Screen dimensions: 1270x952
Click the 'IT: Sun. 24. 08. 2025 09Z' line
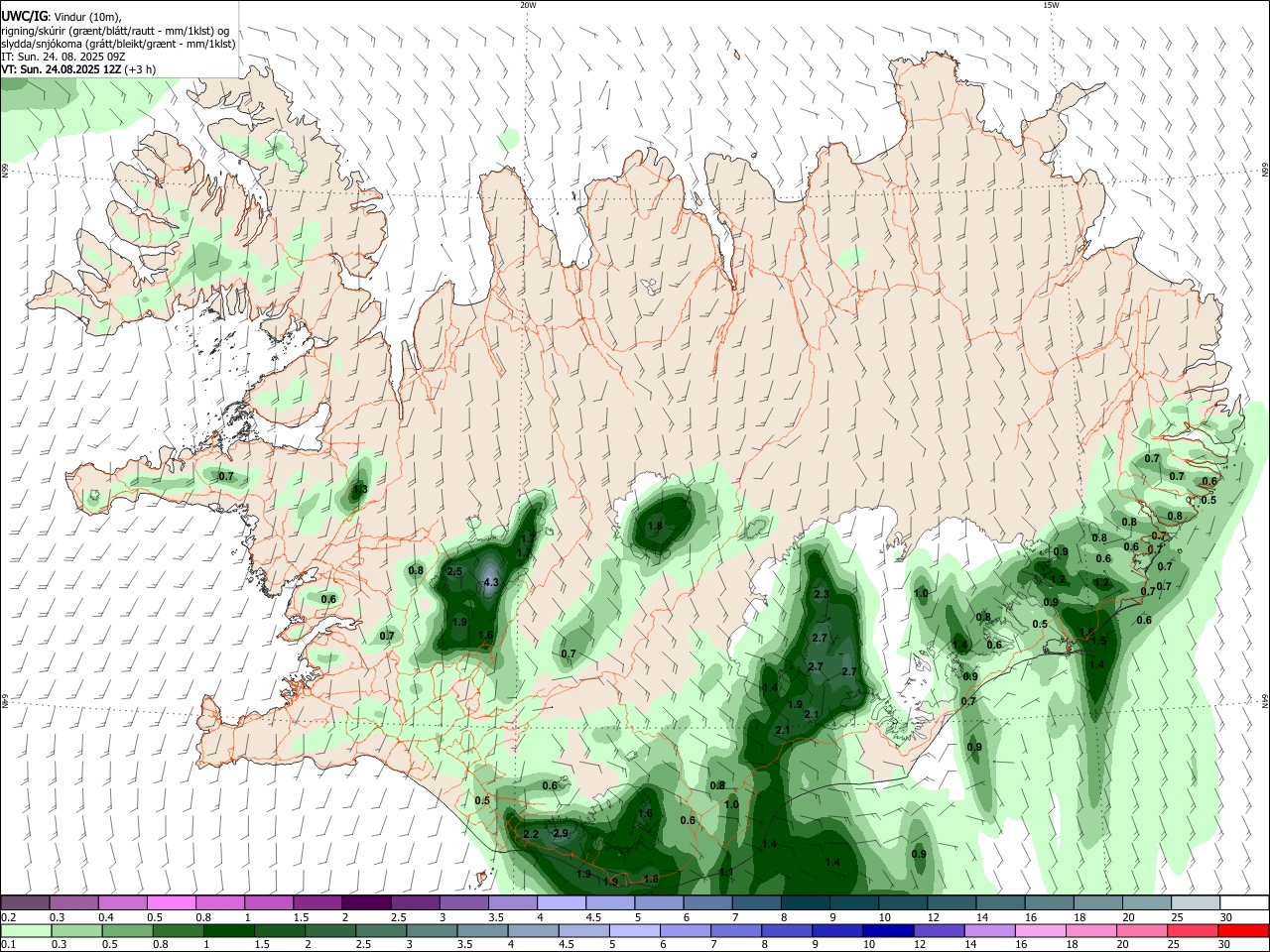tap(63, 57)
